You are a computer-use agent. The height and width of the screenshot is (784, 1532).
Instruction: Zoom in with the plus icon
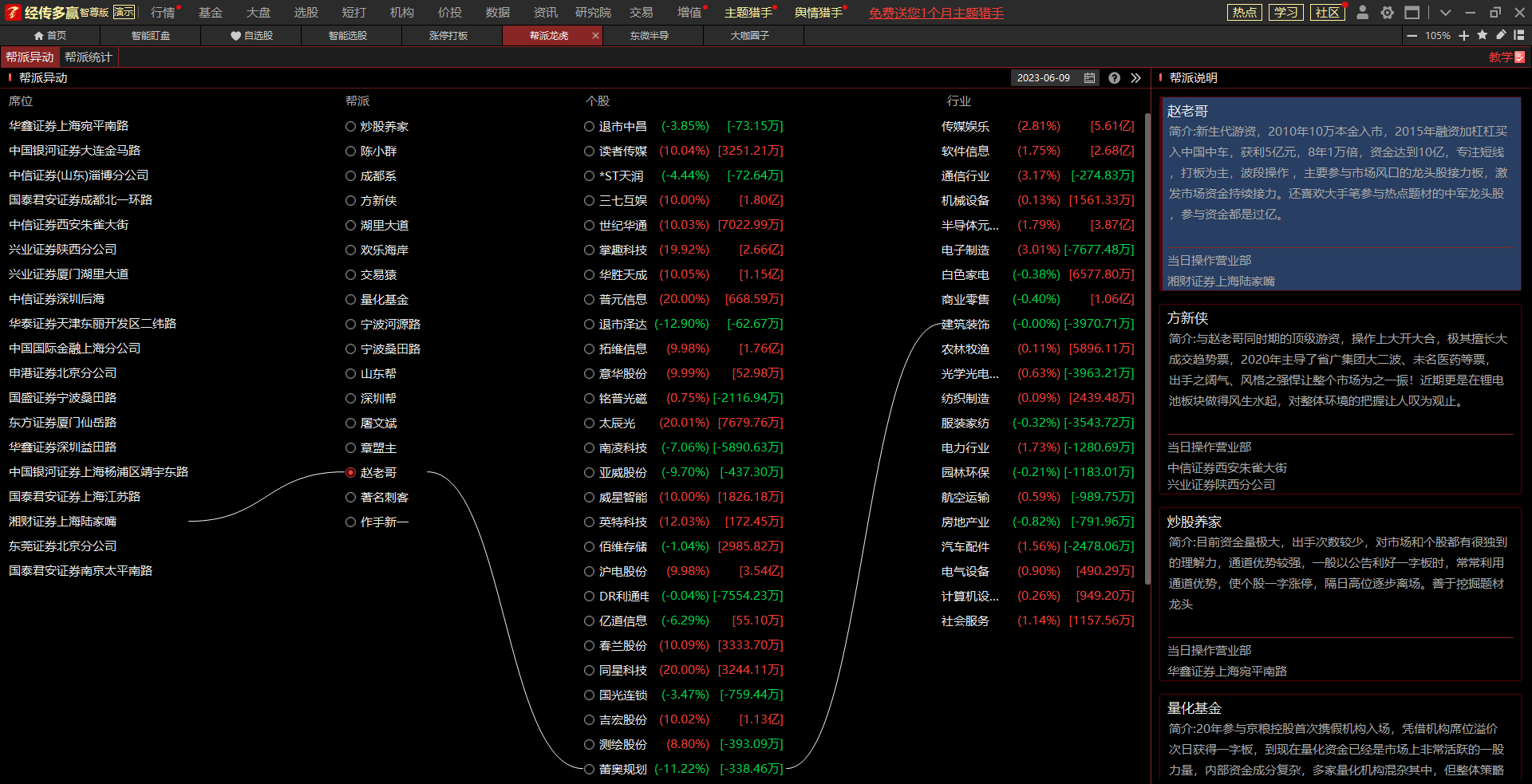click(1463, 35)
